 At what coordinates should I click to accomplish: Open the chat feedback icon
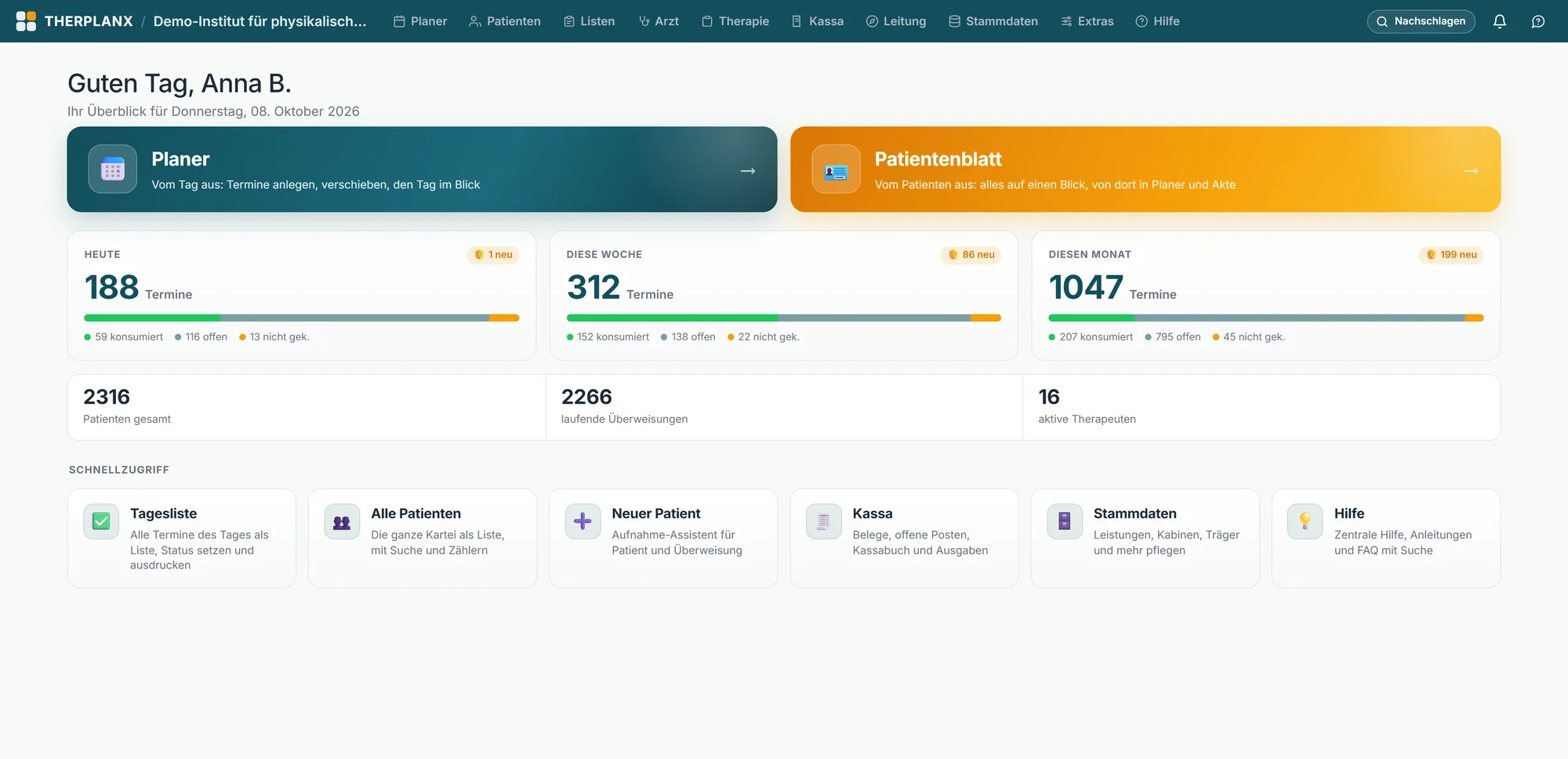coord(1538,21)
